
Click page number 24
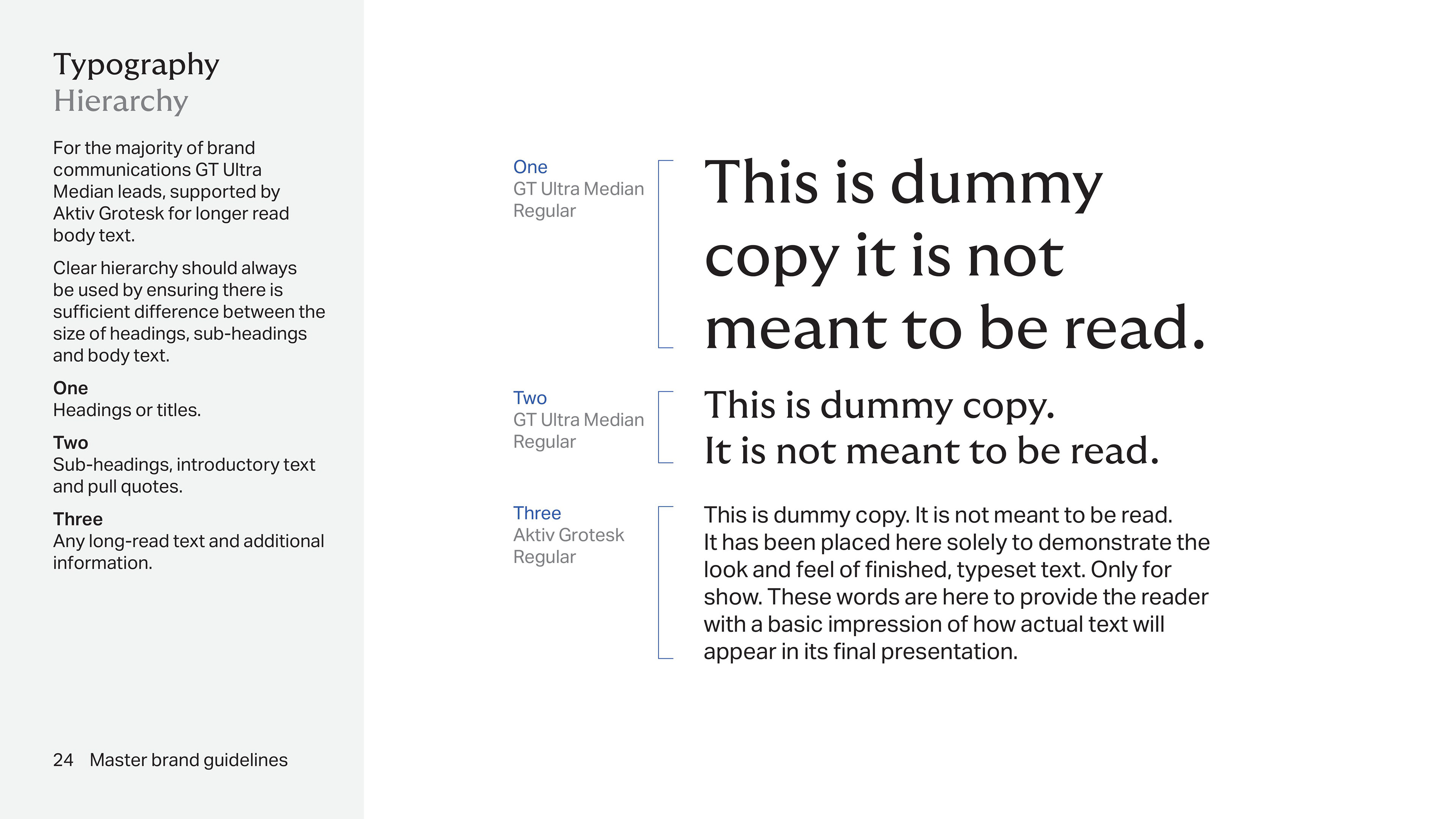coord(63,760)
